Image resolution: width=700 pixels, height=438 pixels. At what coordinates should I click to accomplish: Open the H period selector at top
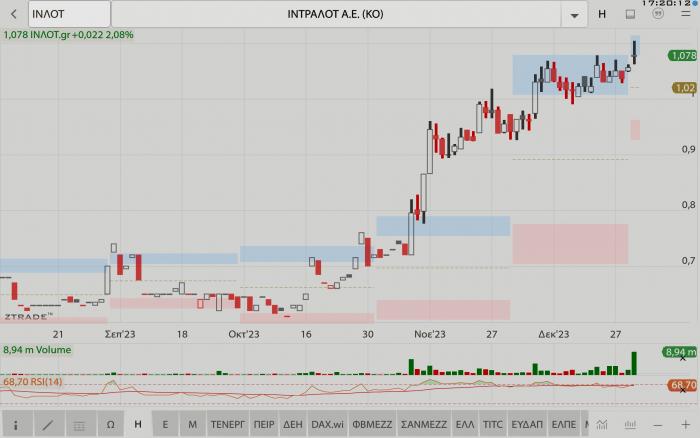point(602,15)
